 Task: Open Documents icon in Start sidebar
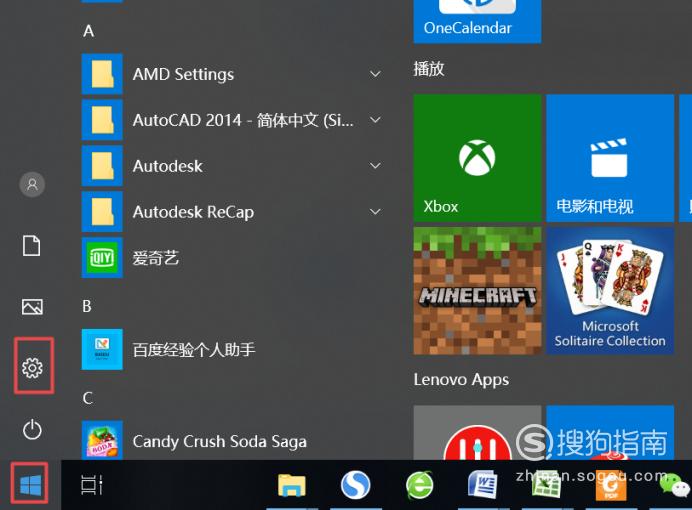[31, 245]
